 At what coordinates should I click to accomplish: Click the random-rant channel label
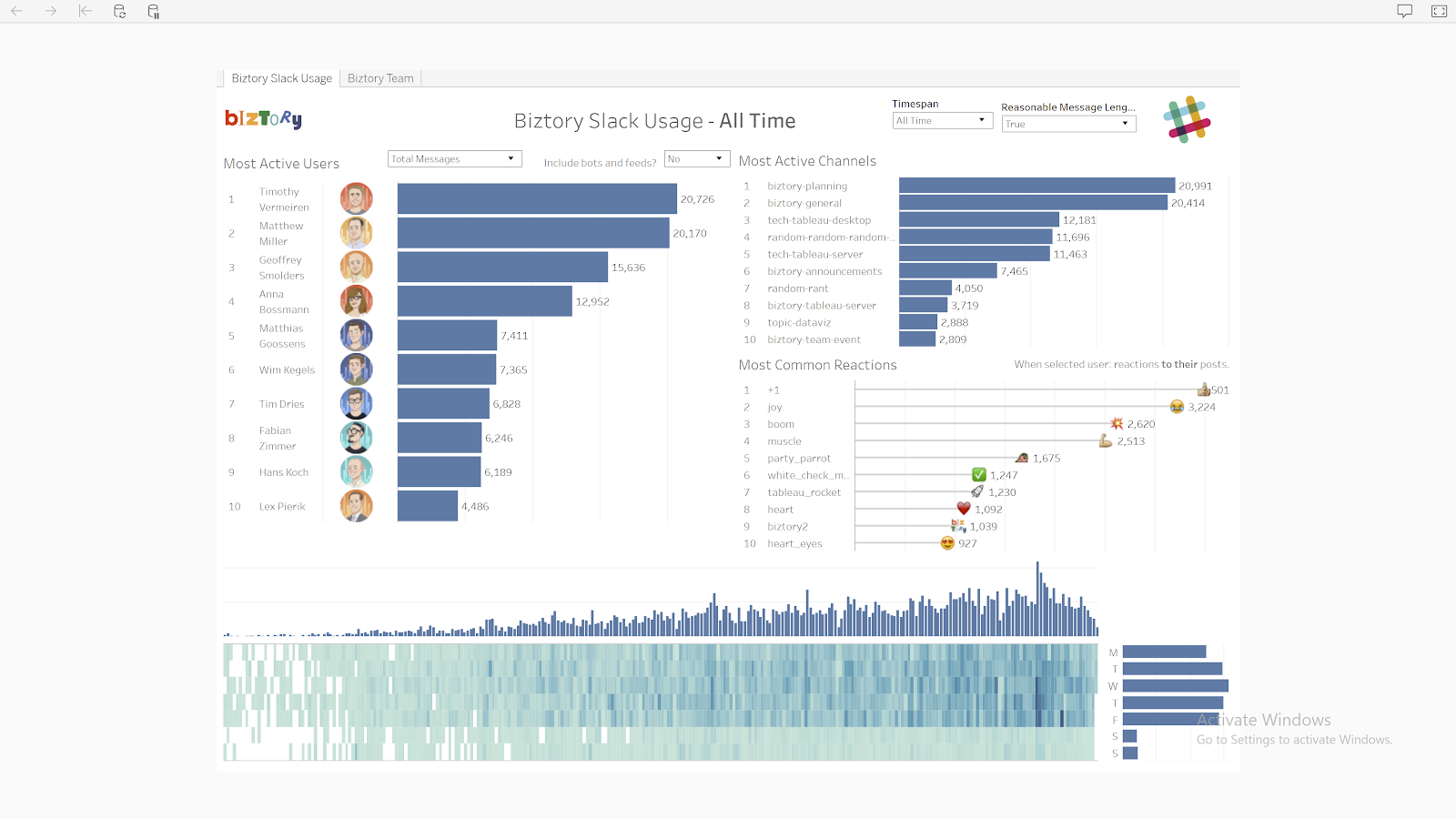pos(797,288)
